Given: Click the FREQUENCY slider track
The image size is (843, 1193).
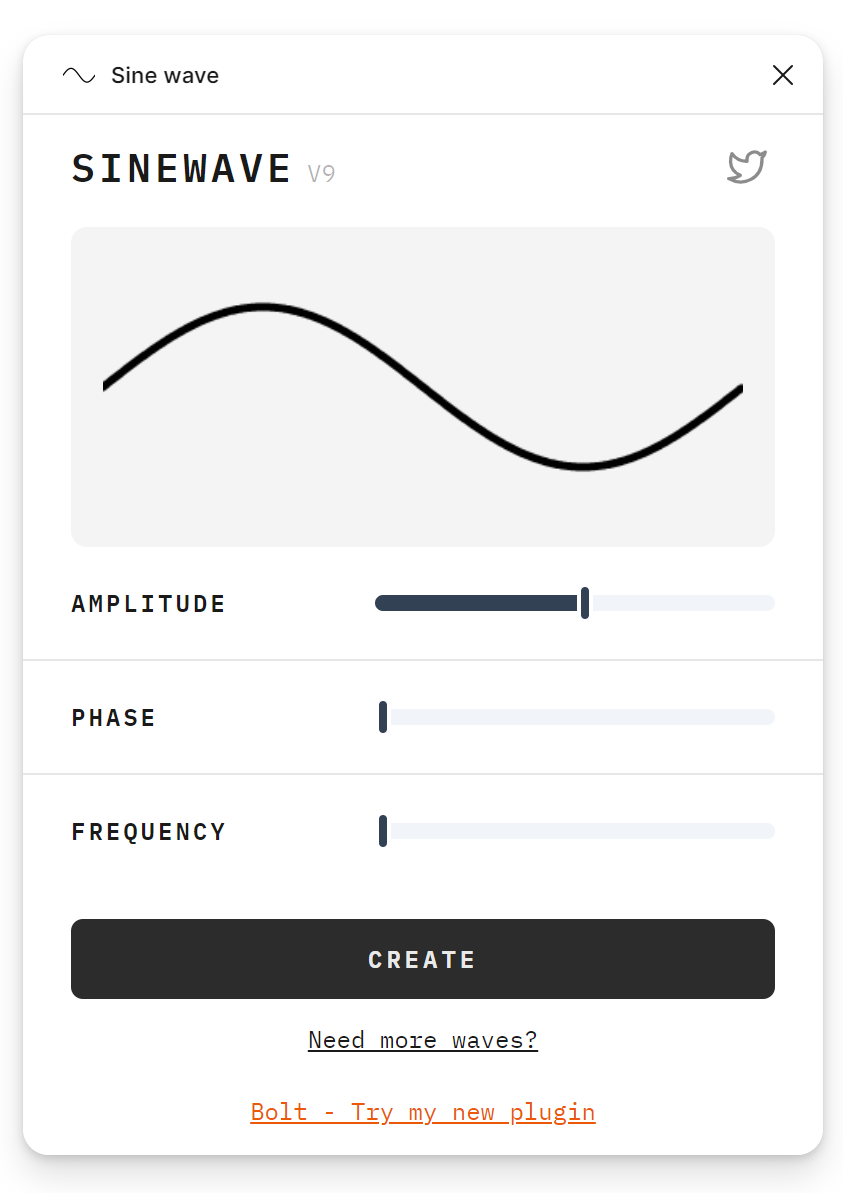Looking at the screenshot, I should 575,831.
